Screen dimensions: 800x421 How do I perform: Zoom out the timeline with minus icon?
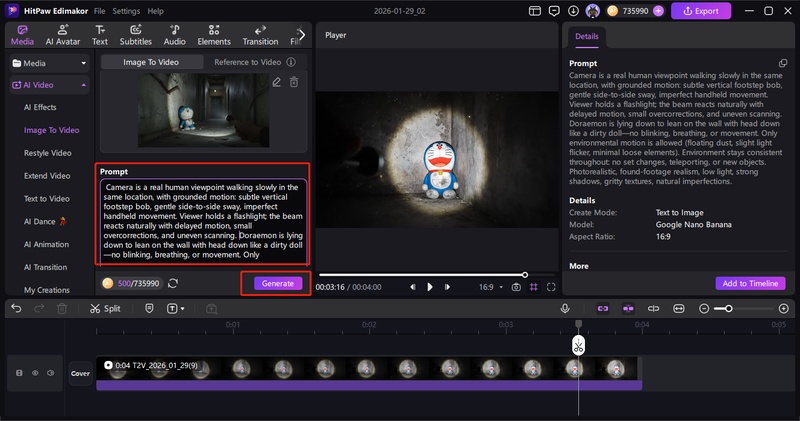(704, 308)
